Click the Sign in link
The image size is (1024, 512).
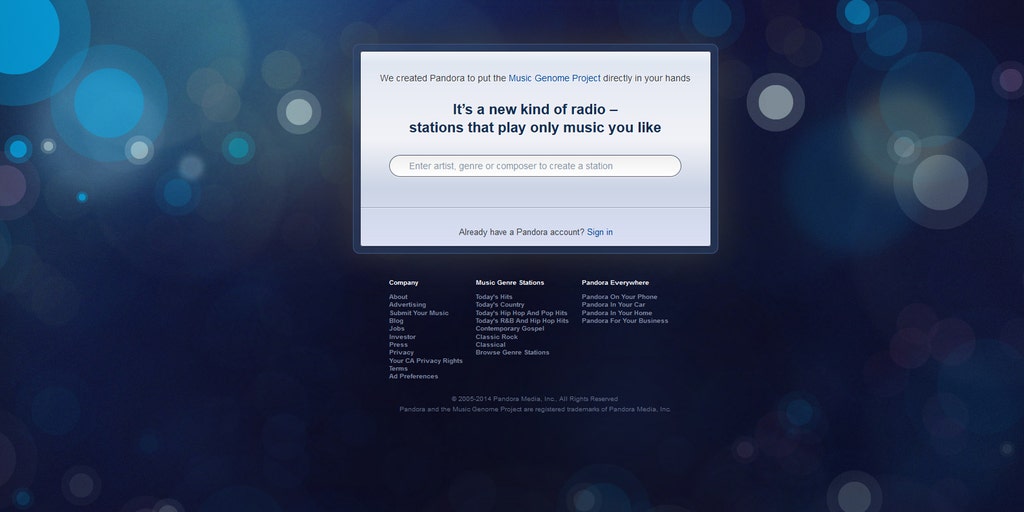point(600,232)
